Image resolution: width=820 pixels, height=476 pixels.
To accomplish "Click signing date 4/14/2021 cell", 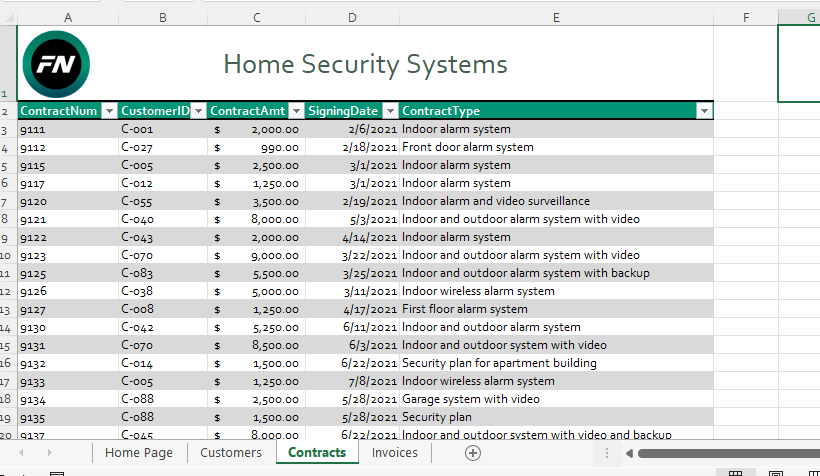I will pos(352,237).
